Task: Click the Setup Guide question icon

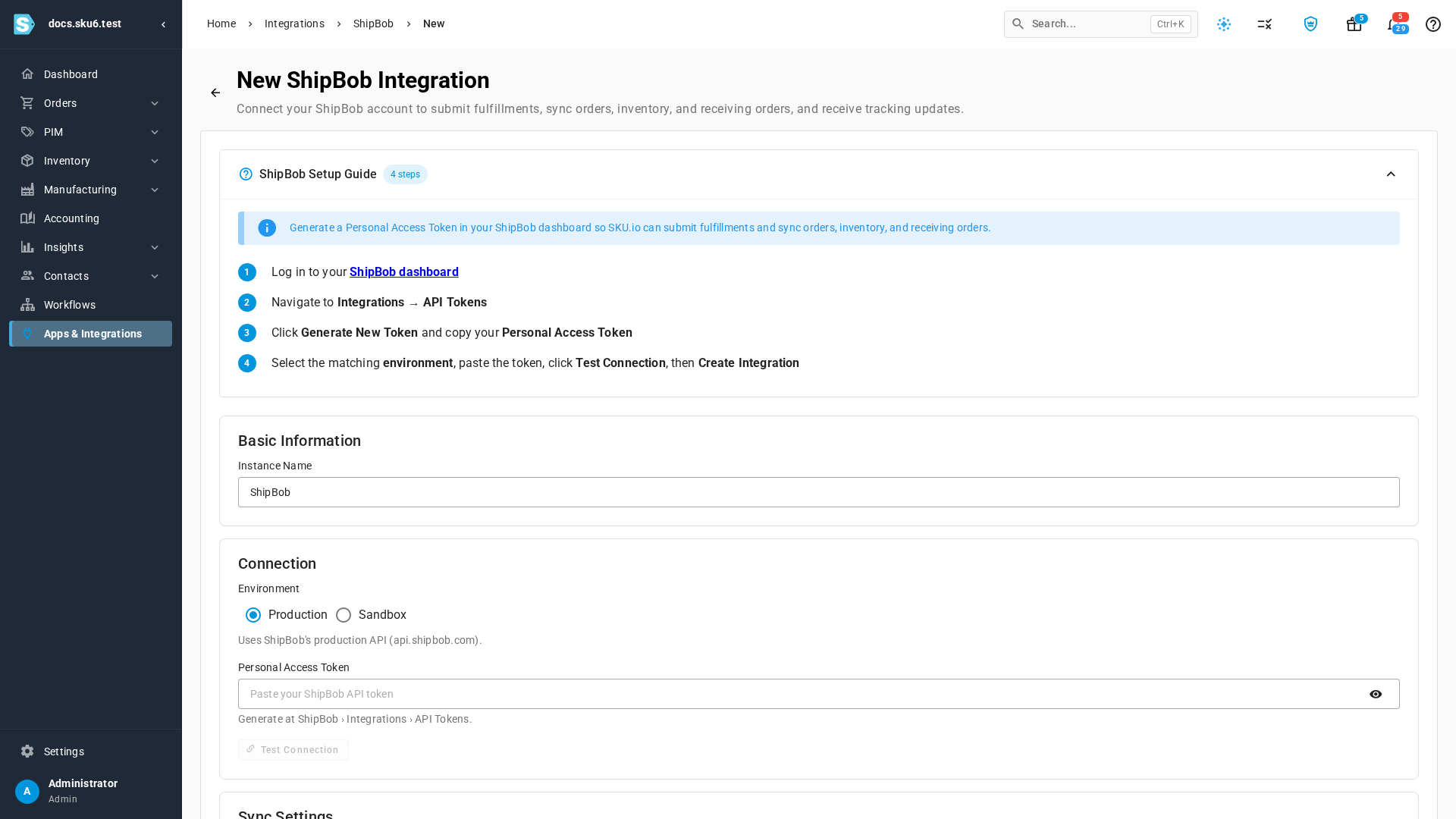Action: click(246, 174)
